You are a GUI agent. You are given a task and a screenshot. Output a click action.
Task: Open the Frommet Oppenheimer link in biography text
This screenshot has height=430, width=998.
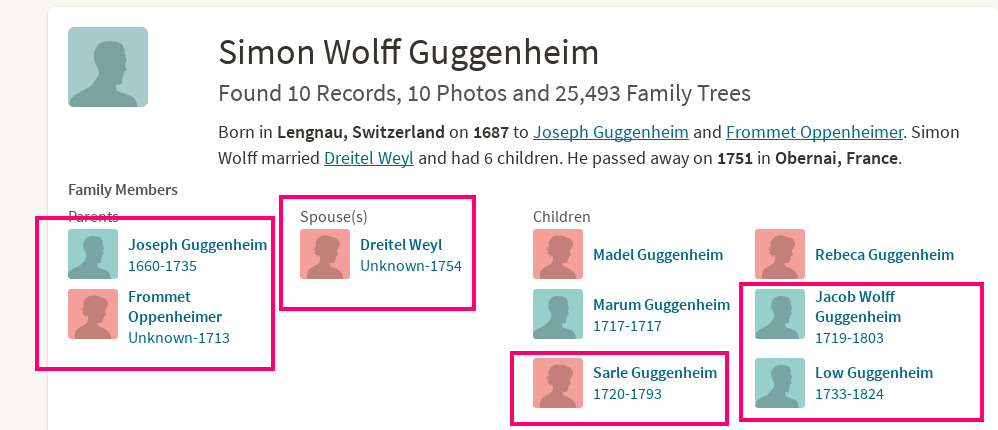814,132
